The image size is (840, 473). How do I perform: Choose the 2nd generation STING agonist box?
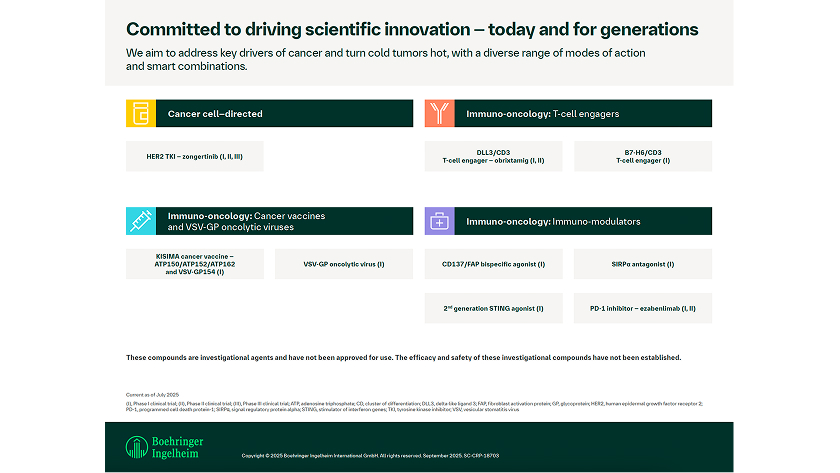[494, 308]
